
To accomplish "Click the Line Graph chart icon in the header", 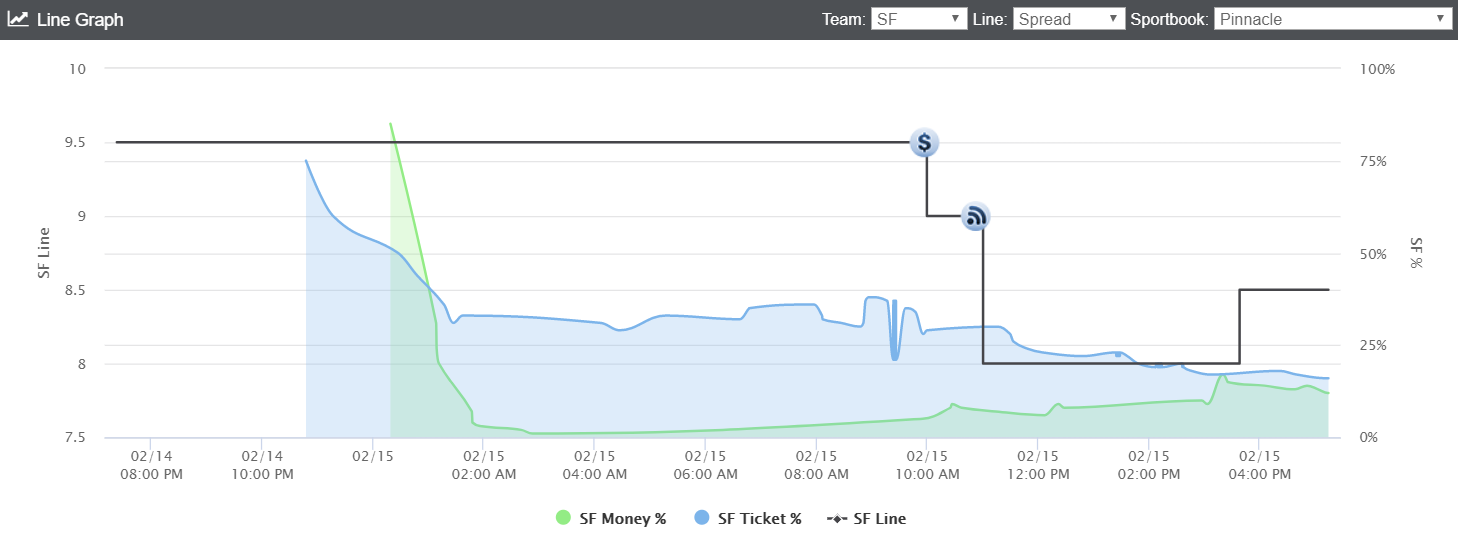I will (18, 19).
